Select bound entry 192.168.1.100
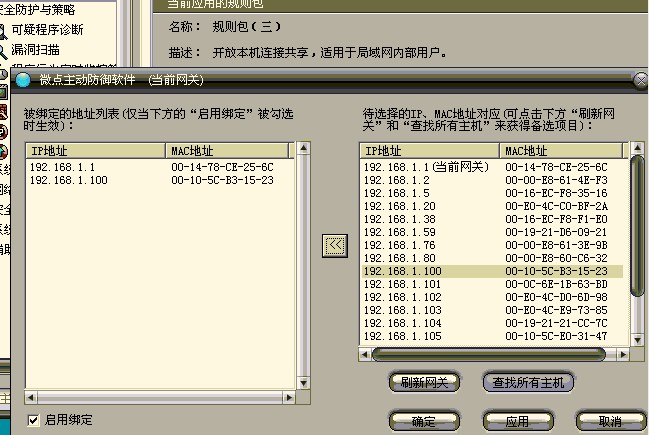Viewport: 649px width, 435px height. click(x=69, y=180)
